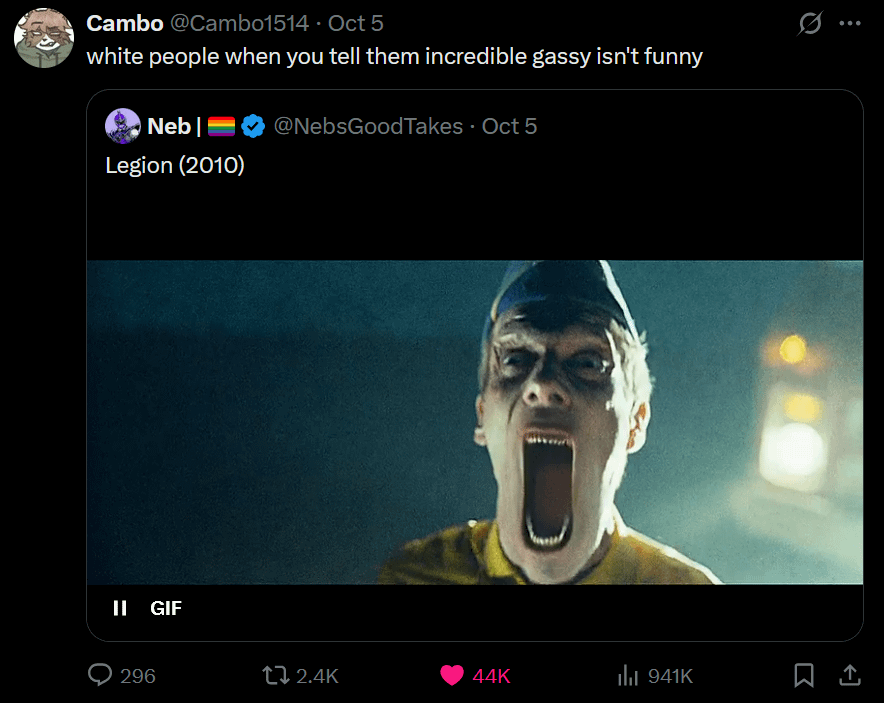Click Neb's blue verified badge
This screenshot has width=884, height=703.
[254, 126]
